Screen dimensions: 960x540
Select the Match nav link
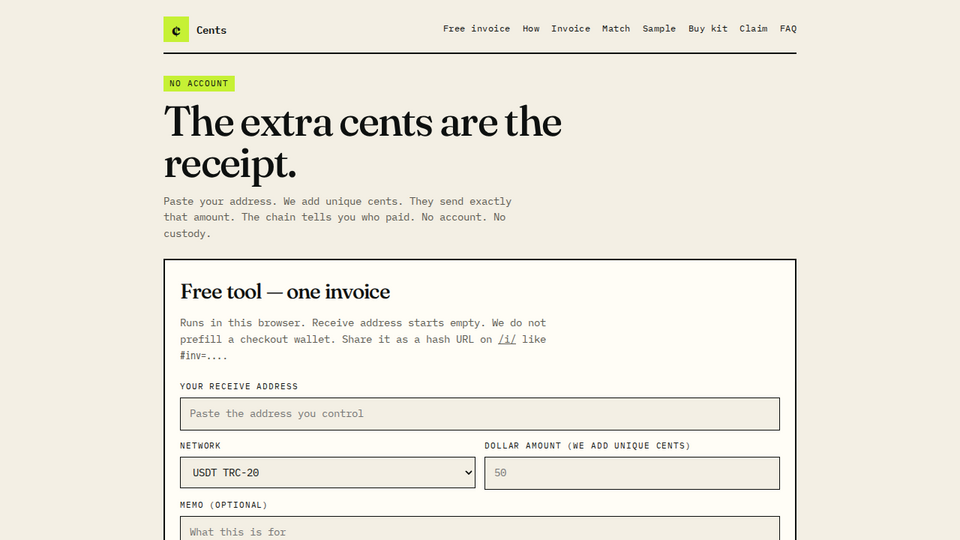[616, 29]
